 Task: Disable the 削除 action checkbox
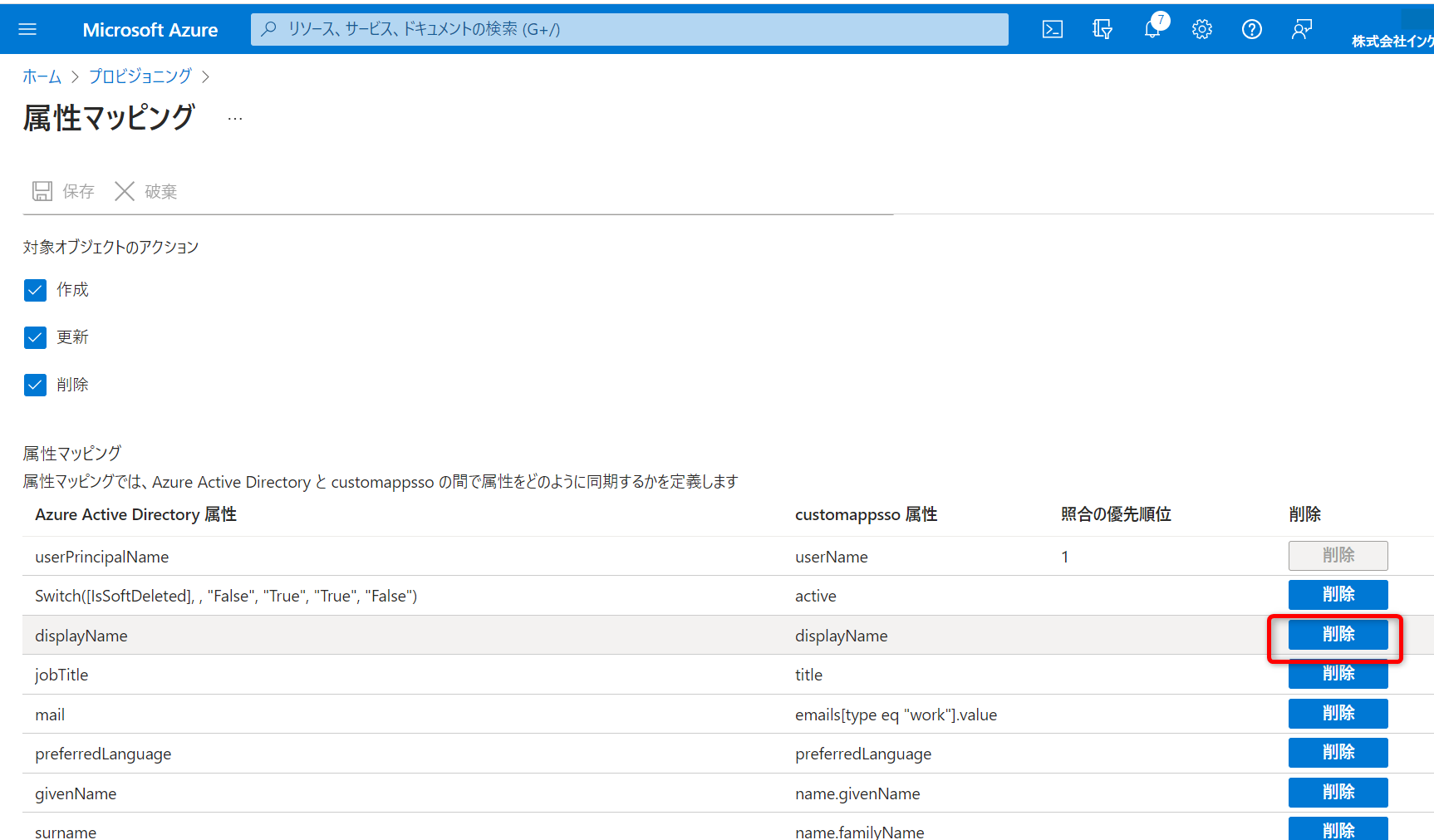[x=36, y=385]
